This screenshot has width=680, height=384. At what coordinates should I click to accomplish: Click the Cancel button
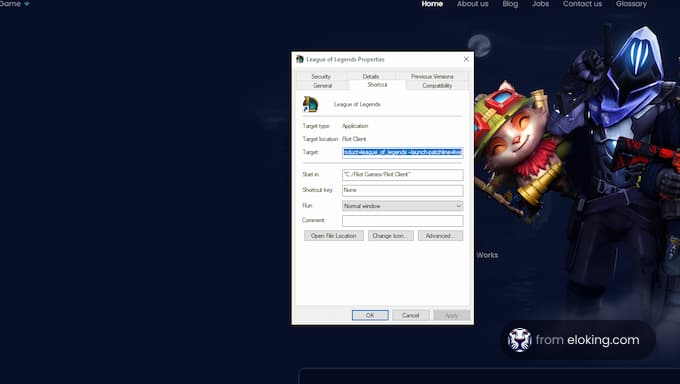click(x=410, y=315)
